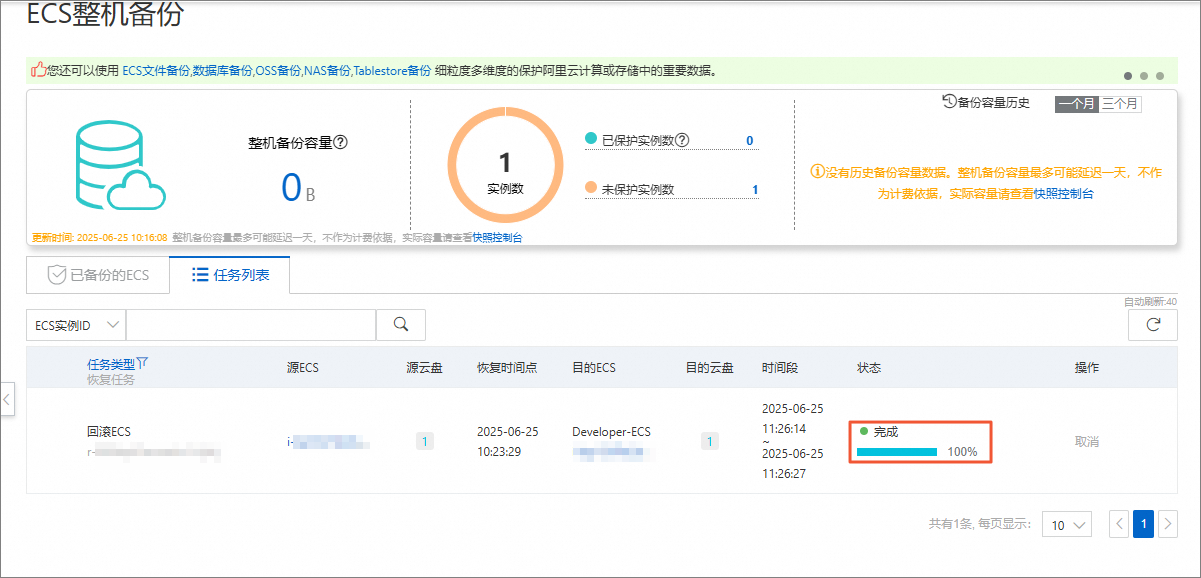Click the filter icon next to 任务类型
This screenshot has width=1201, height=578.
(x=142, y=363)
